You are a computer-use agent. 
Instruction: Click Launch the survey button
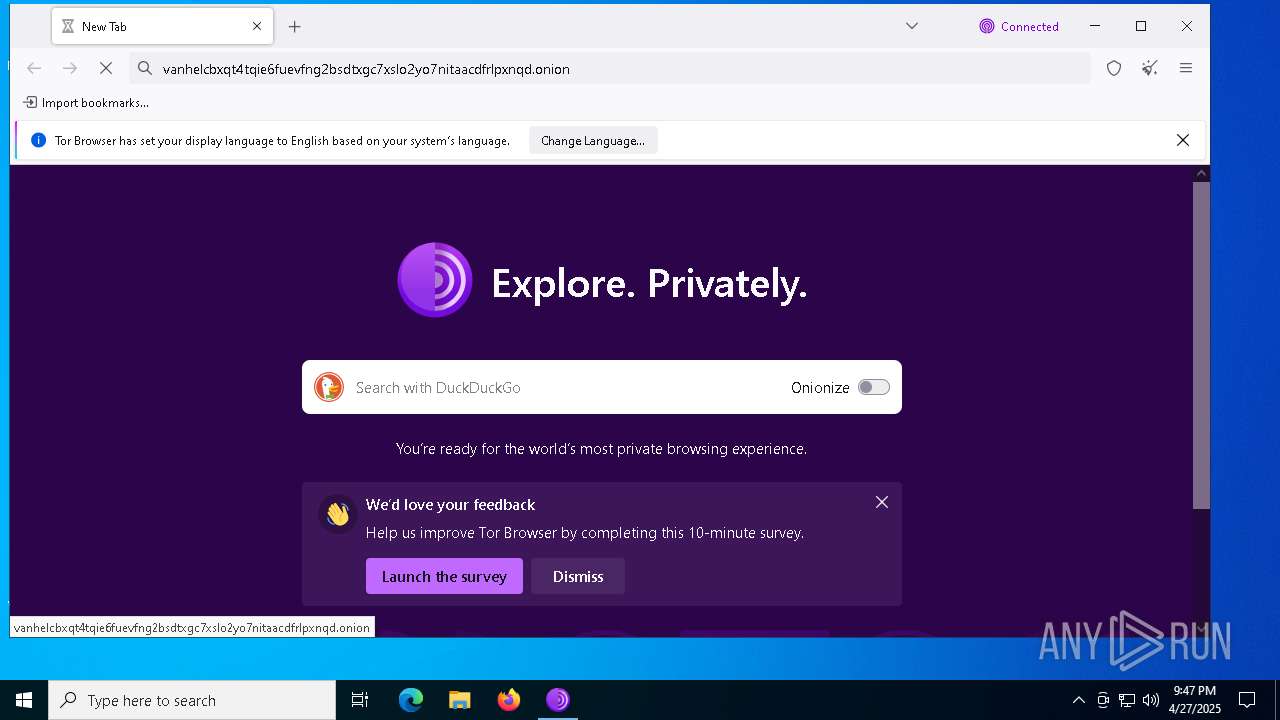point(444,576)
